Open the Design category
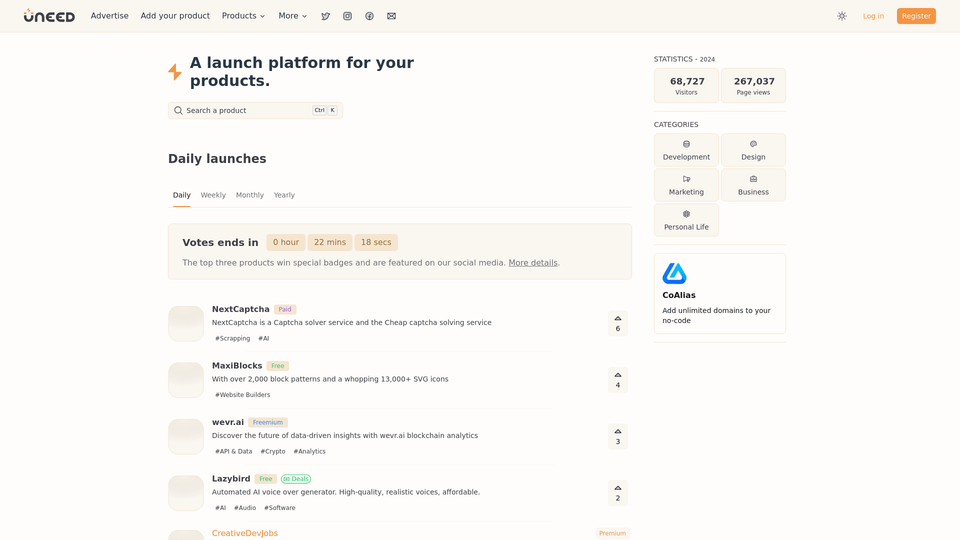 (x=753, y=150)
